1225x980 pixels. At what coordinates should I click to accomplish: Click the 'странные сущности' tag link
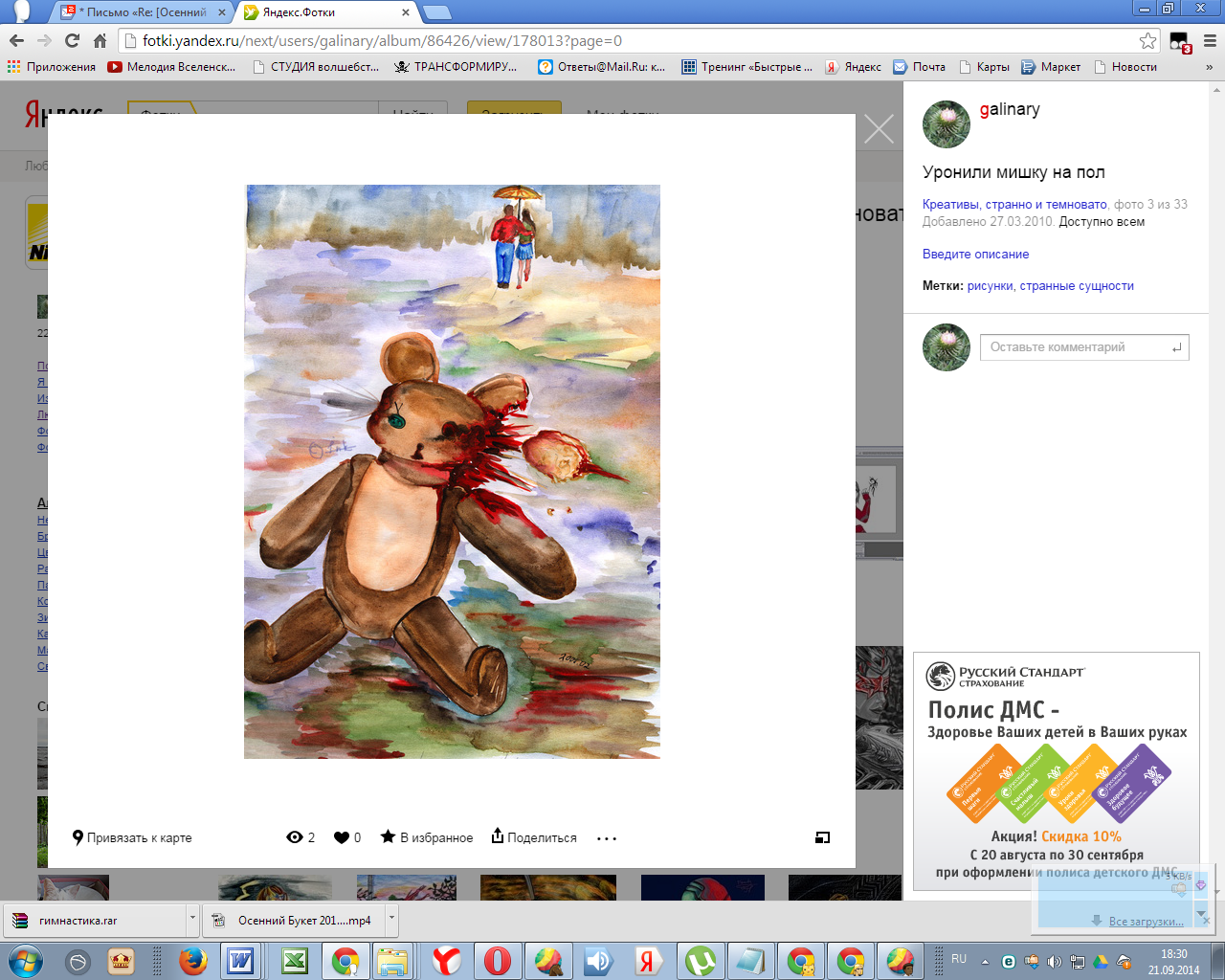tap(1077, 285)
